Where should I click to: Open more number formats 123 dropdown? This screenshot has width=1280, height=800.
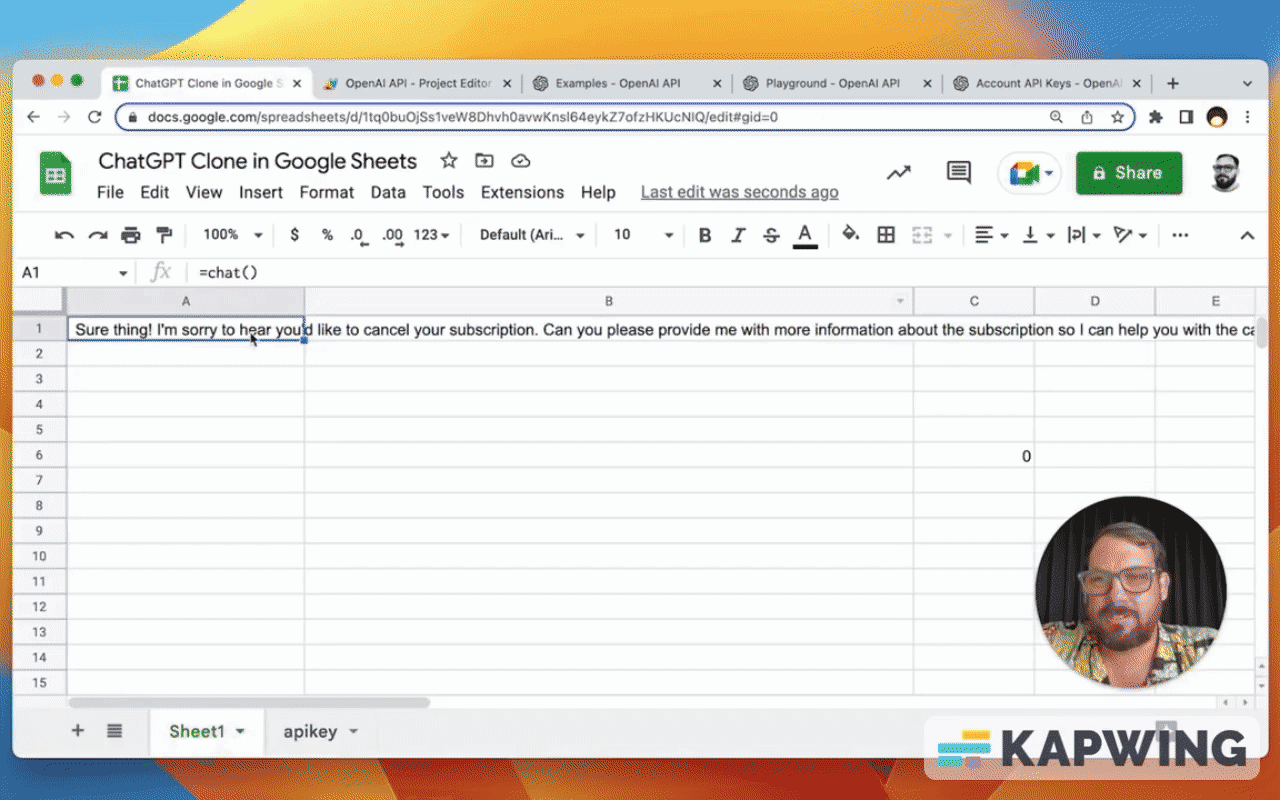click(x=431, y=235)
